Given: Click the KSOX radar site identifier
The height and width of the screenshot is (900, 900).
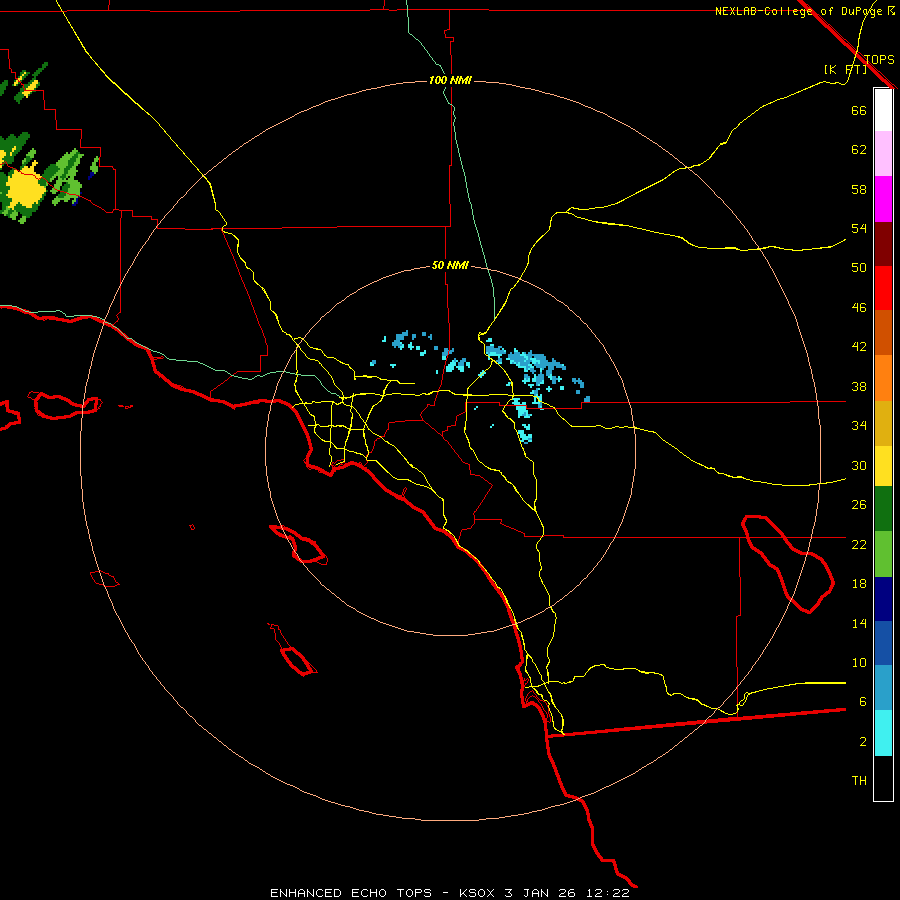Looking at the screenshot, I should tap(476, 893).
